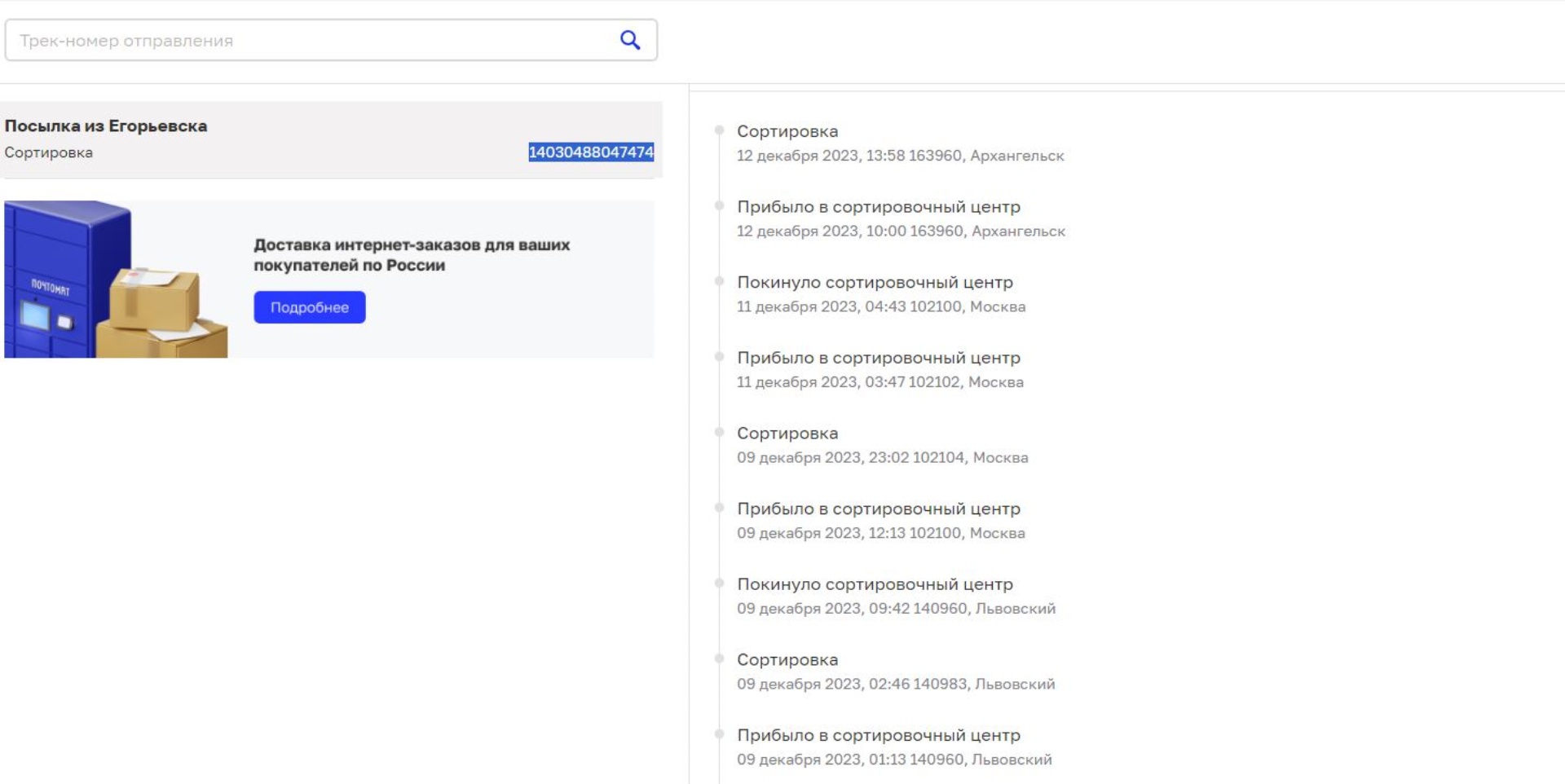Click the line '09 декабря 2023, 02:46 140983, Львовский'

(x=896, y=685)
